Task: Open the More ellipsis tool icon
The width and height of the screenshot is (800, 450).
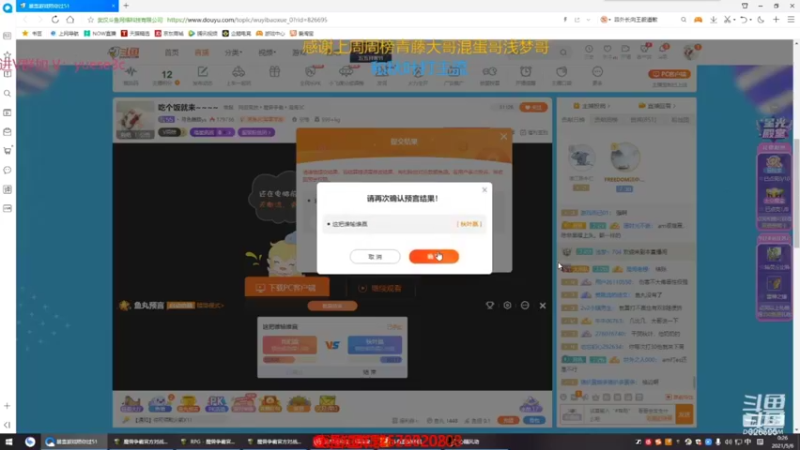Action: click(597, 72)
